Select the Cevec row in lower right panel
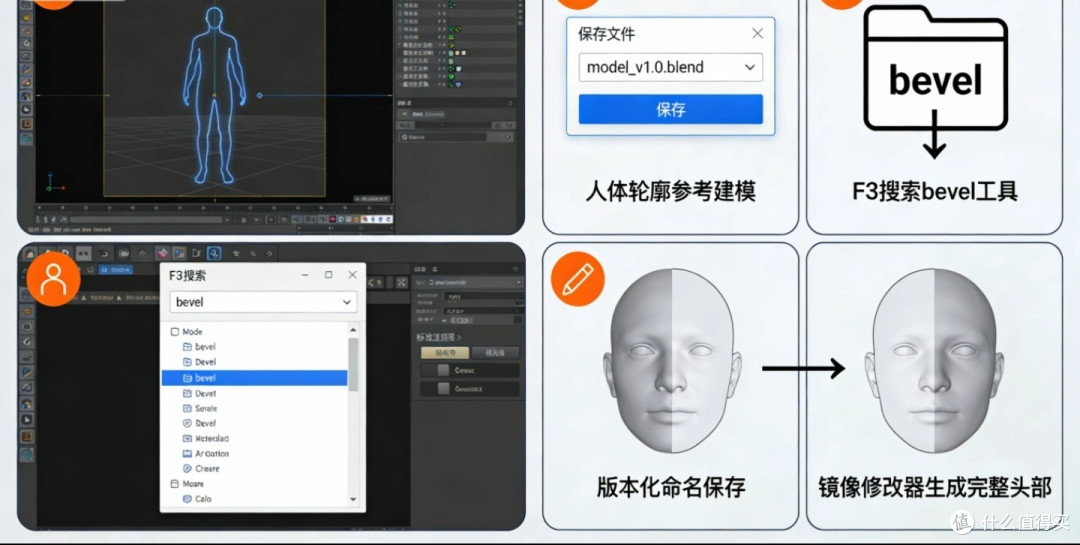Viewport: 1080px width, 545px height. (x=470, y=370)
